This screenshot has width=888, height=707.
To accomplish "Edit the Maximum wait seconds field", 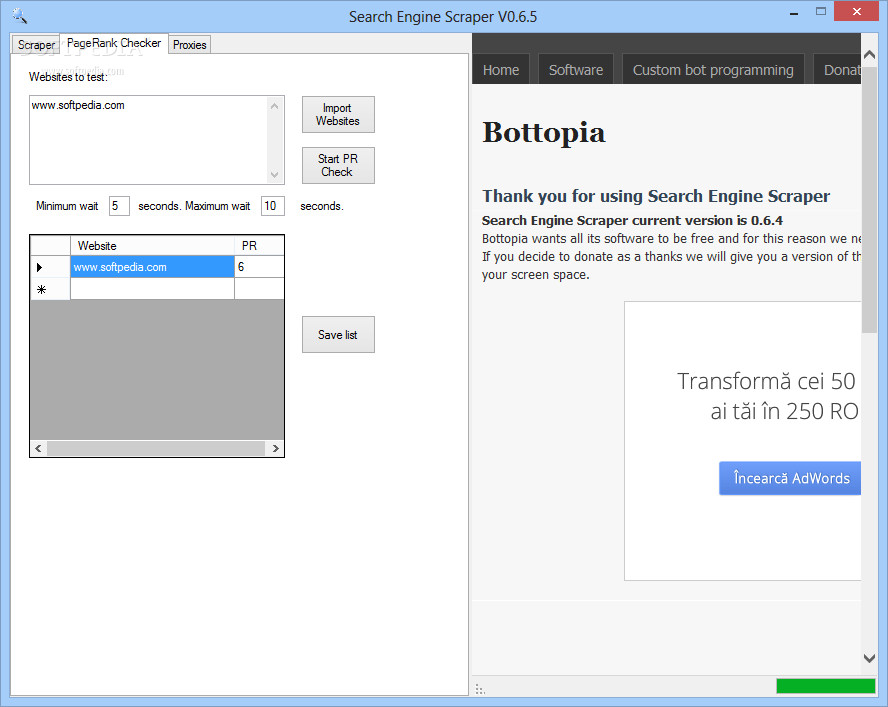I will tap(272, 206).
